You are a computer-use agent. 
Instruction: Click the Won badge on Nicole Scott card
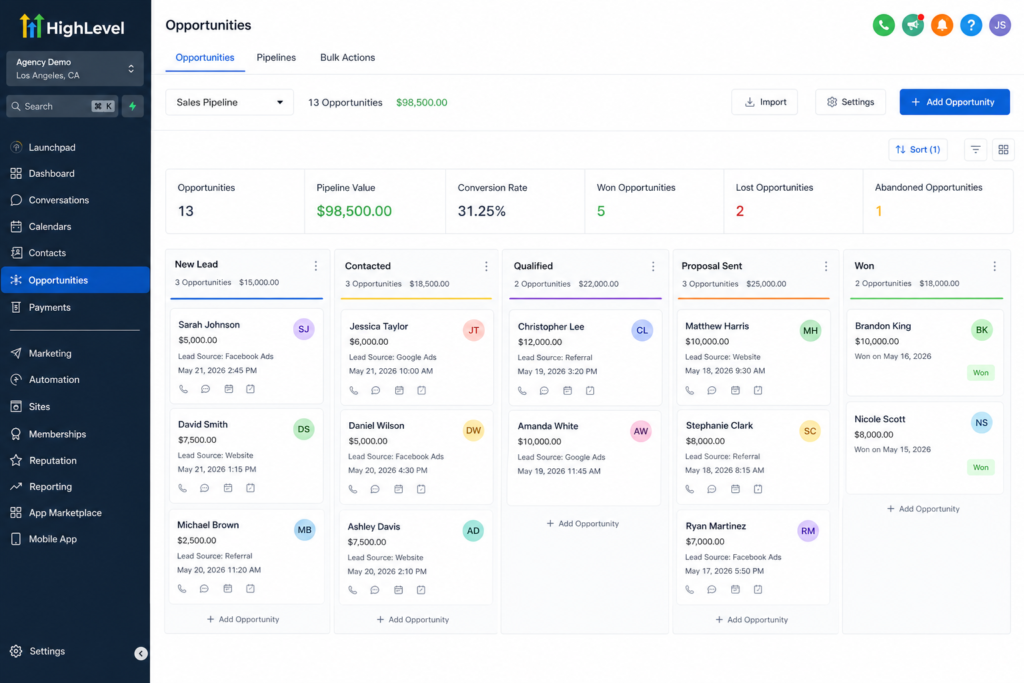pyautogui.click(x=980, y=468)
